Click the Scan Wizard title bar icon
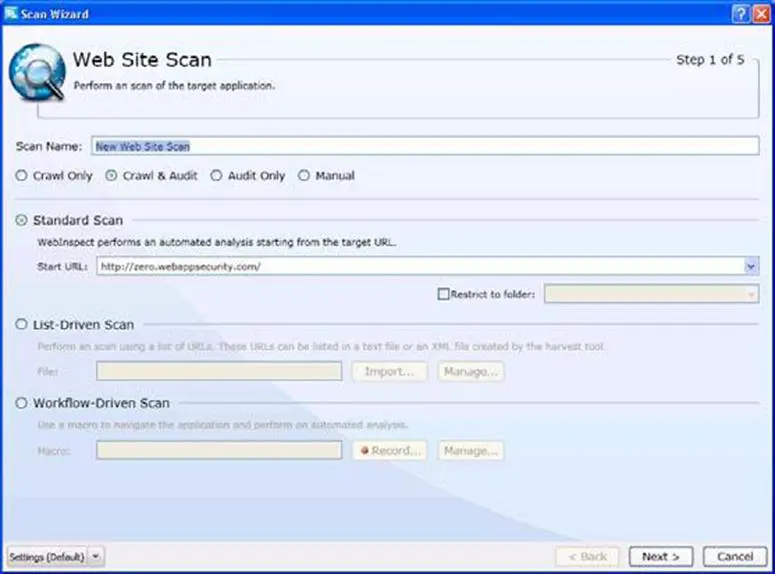 click(11, 12)
